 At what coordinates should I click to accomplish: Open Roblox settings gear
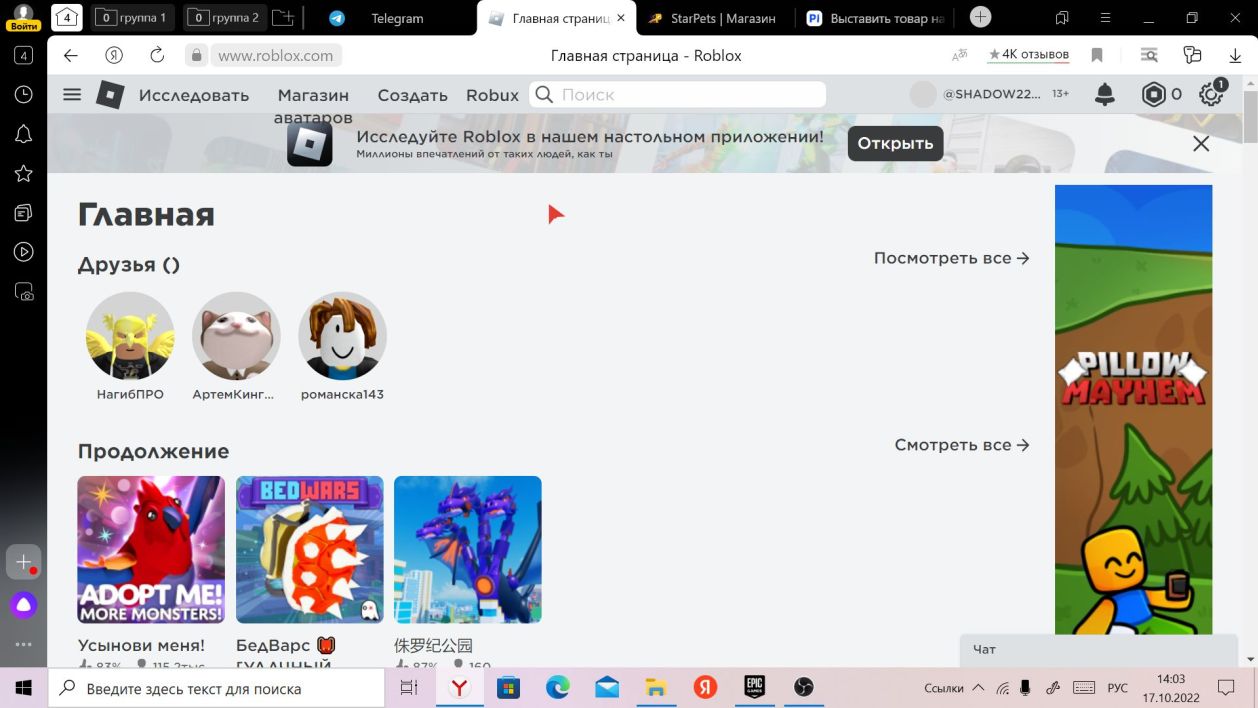click(1212, 94)
